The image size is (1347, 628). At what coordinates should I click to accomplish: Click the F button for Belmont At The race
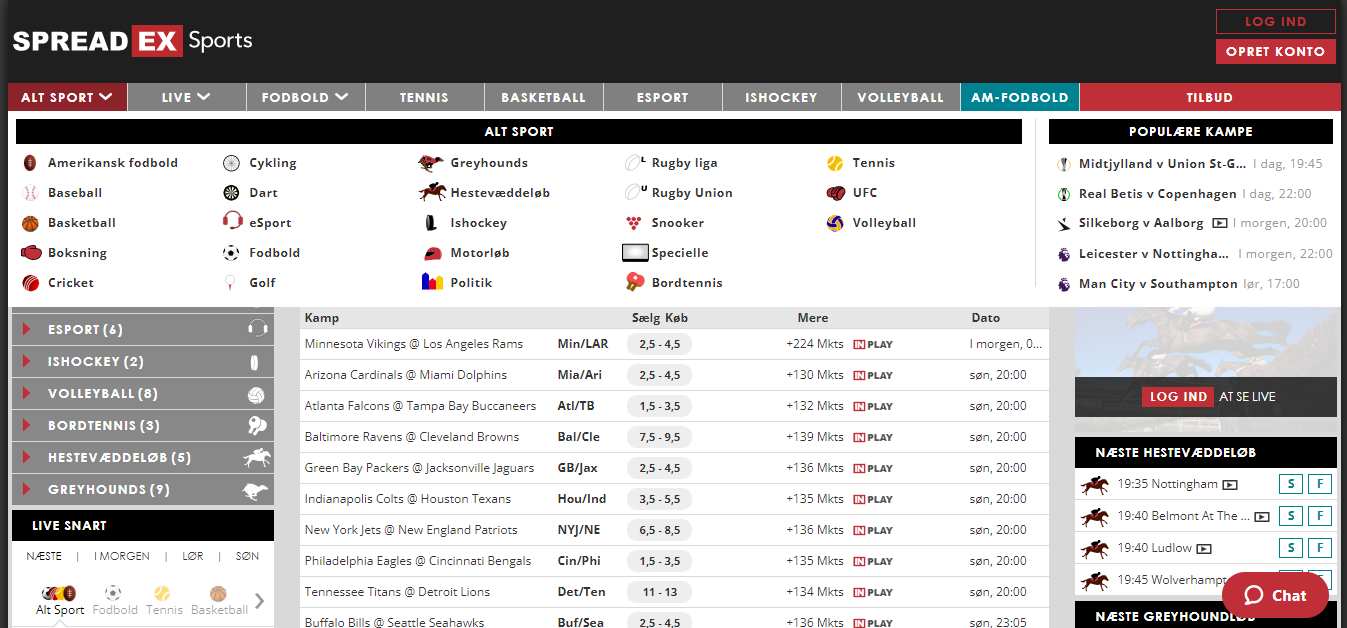(1320, 516)
